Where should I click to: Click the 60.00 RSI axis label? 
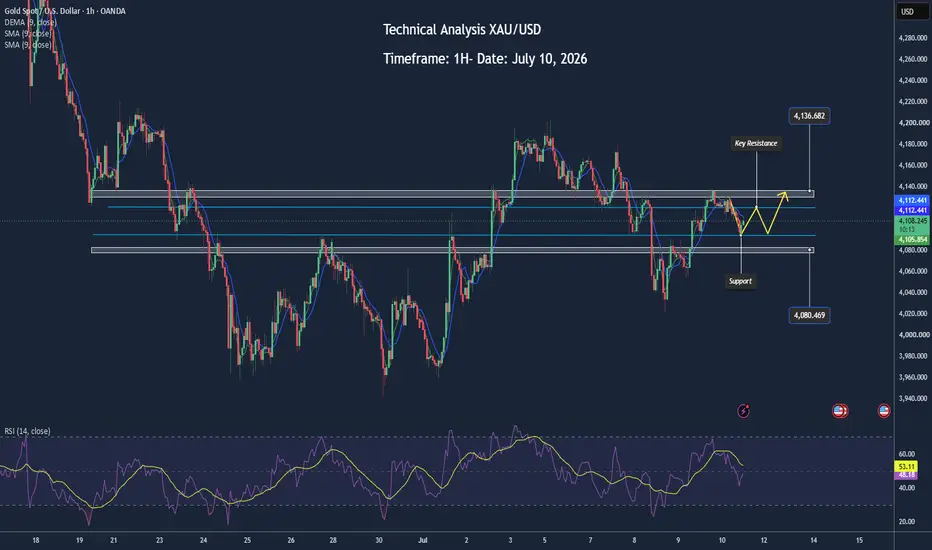[x=906, y=454]
